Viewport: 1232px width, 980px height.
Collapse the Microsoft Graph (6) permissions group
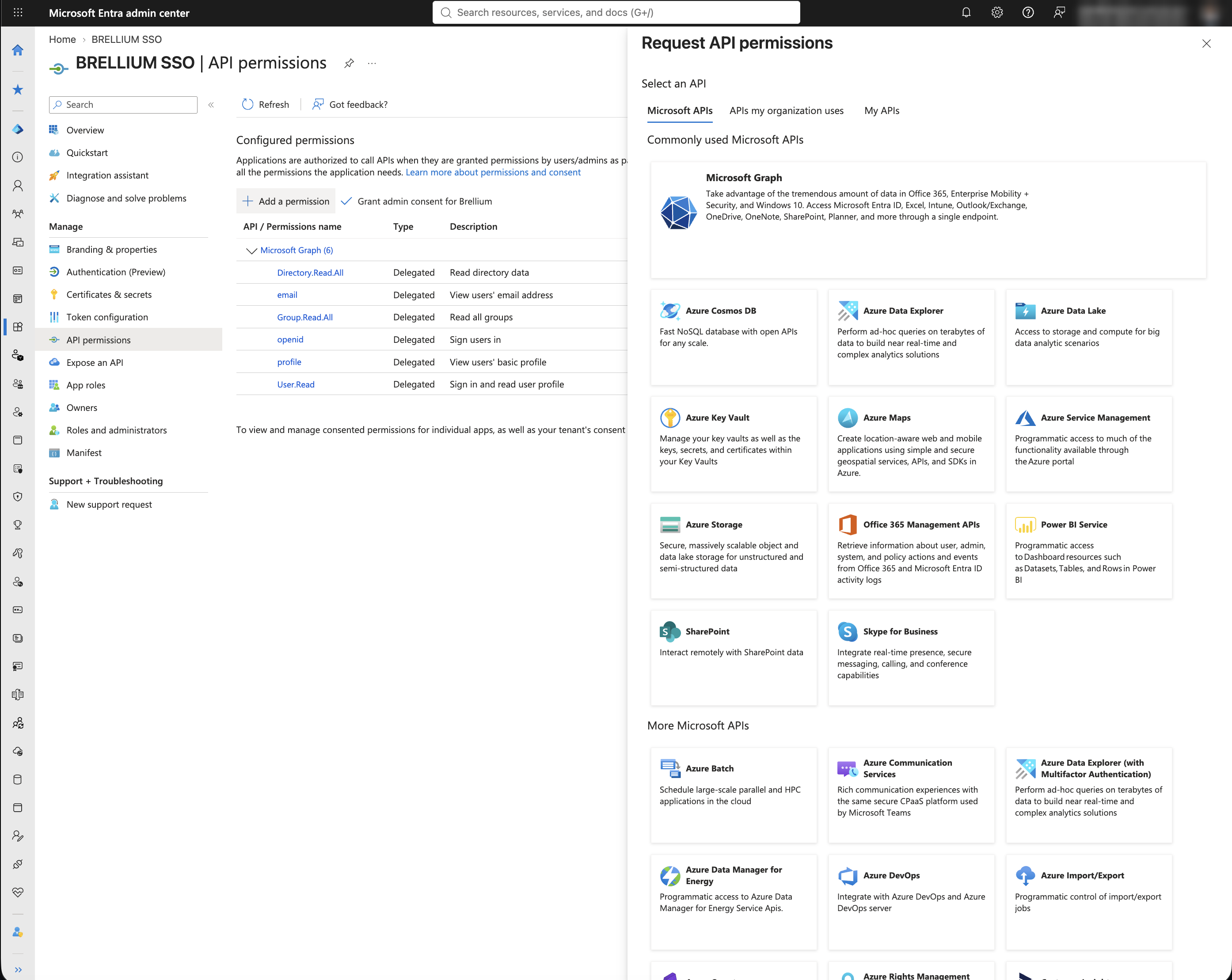coord(251,250)
